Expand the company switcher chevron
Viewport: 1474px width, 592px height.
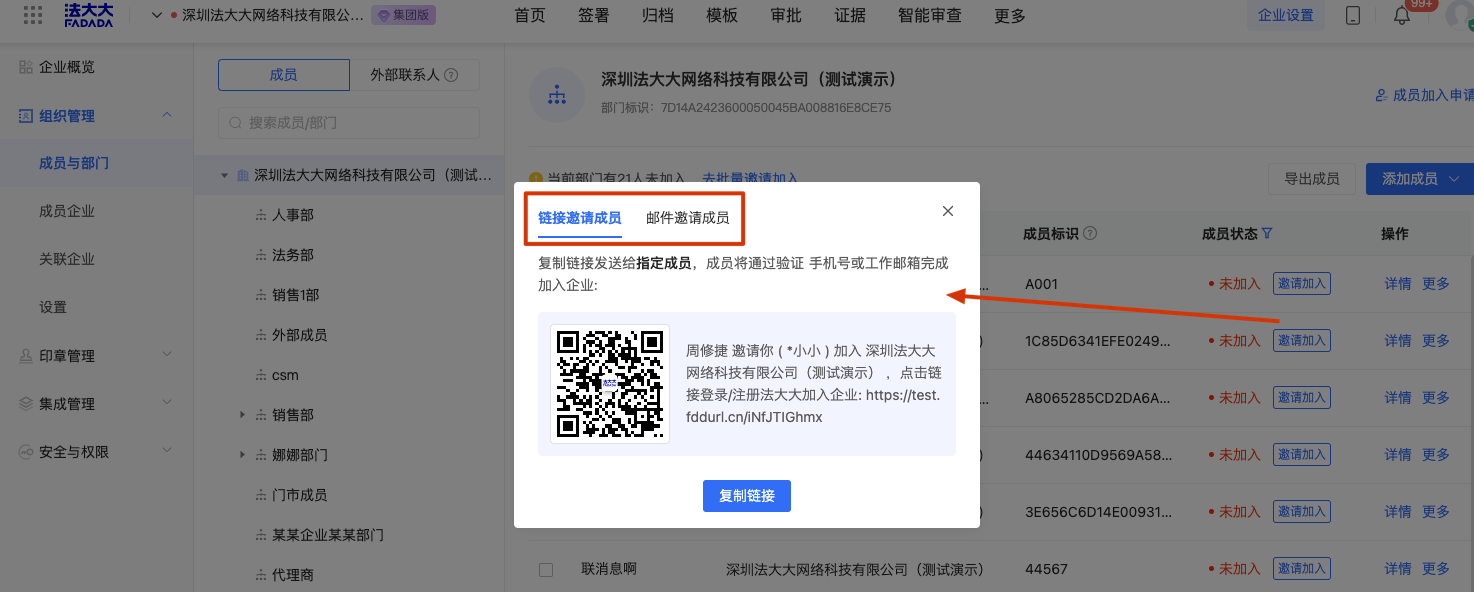157,15
